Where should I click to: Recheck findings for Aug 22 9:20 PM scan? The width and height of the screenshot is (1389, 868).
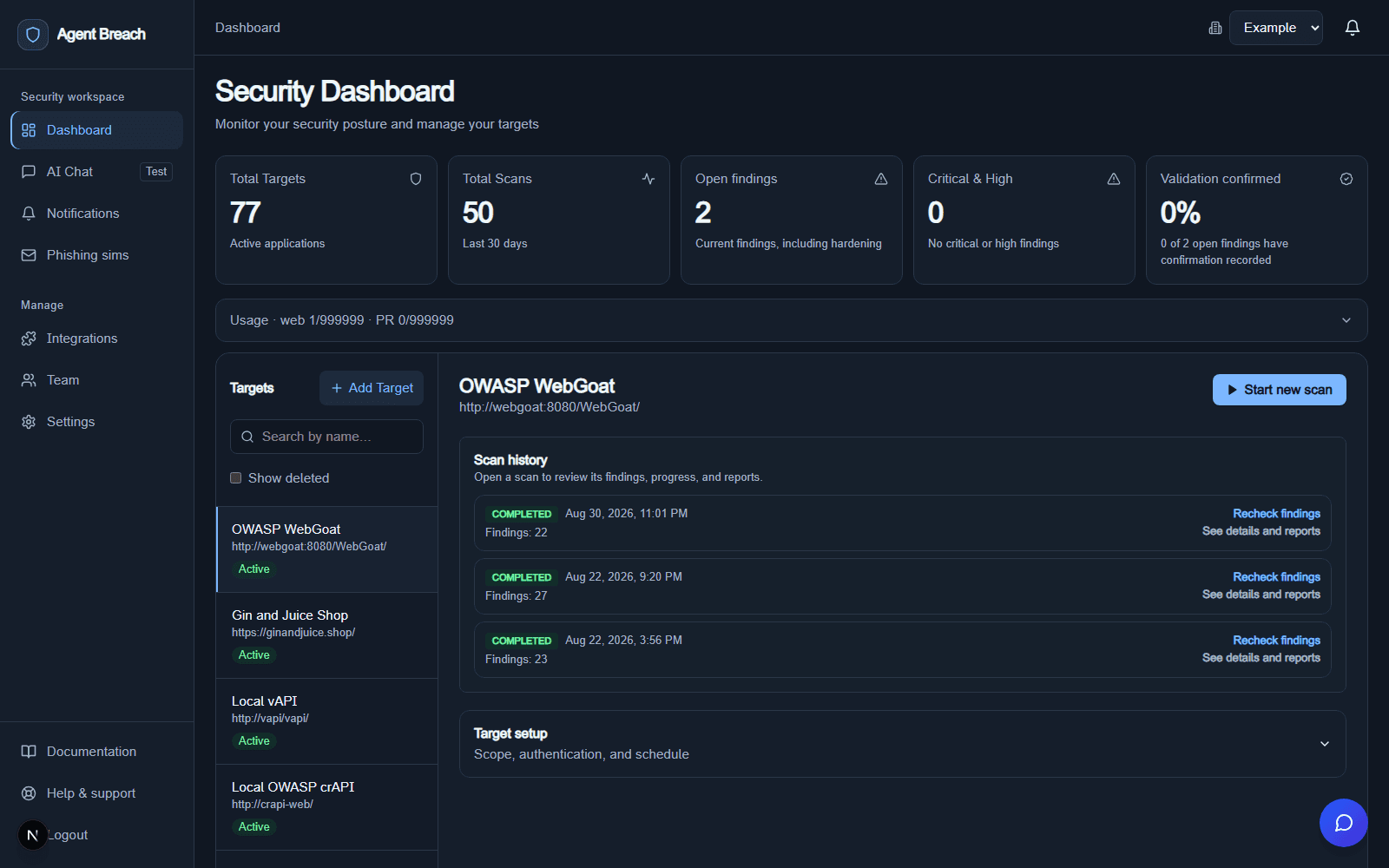tap(1276, 577)
